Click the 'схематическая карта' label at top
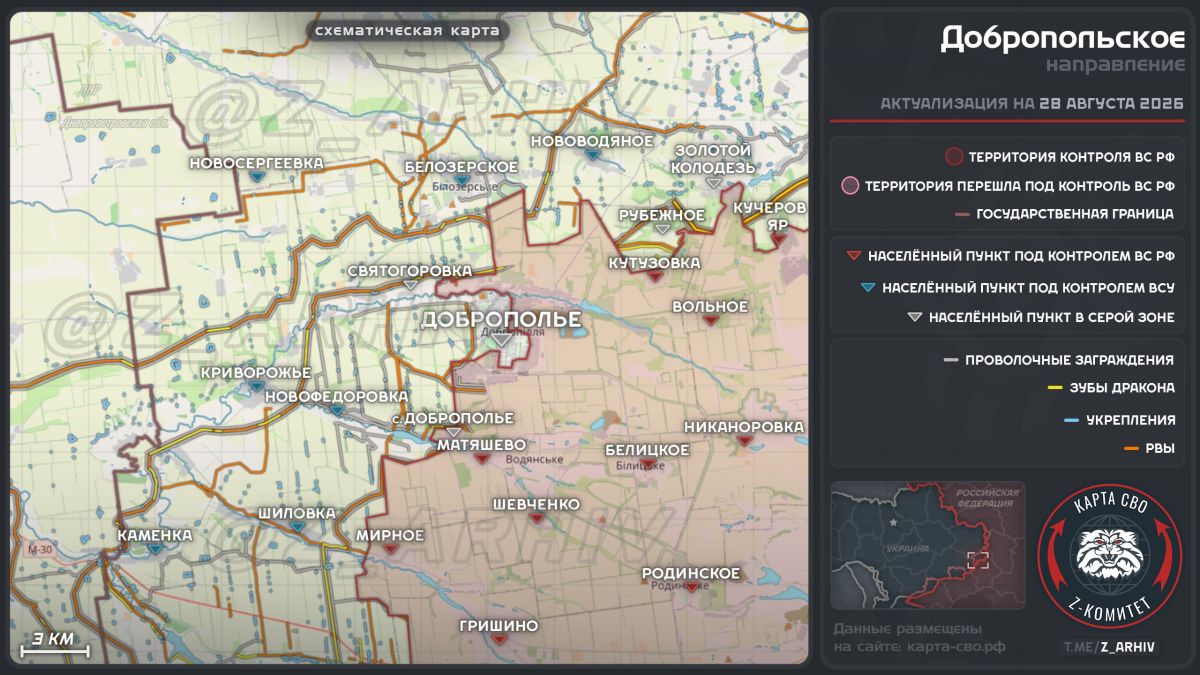 click(407, 31)
